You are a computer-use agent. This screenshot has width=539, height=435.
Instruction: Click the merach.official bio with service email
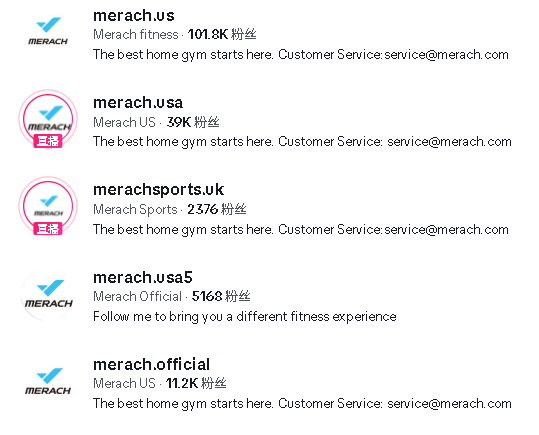[x=302, y=403]
